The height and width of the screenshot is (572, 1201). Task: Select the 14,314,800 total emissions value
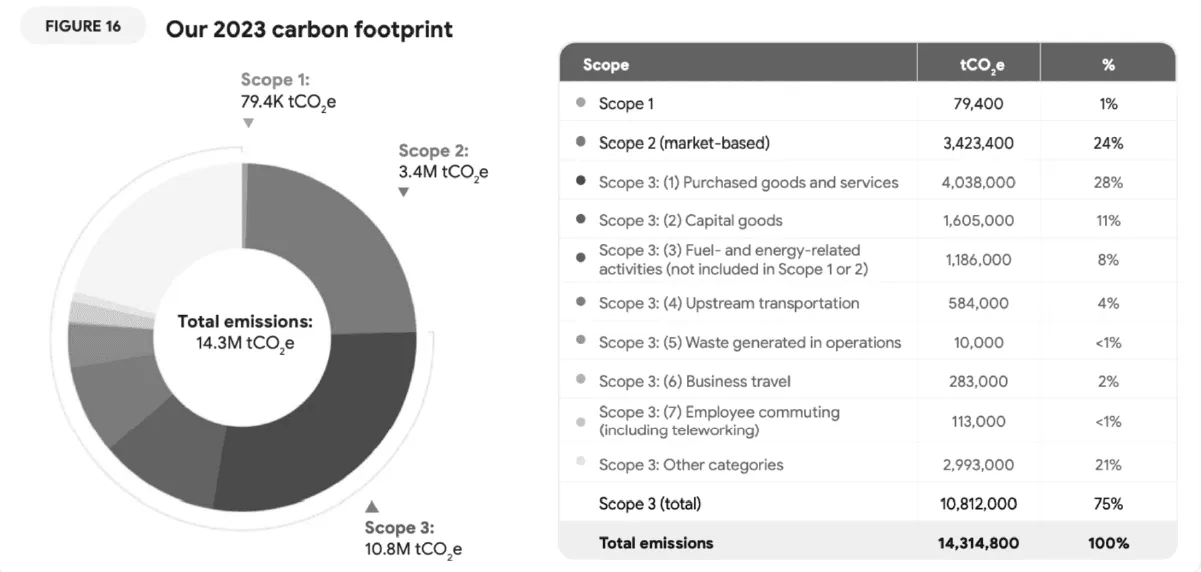977,543
